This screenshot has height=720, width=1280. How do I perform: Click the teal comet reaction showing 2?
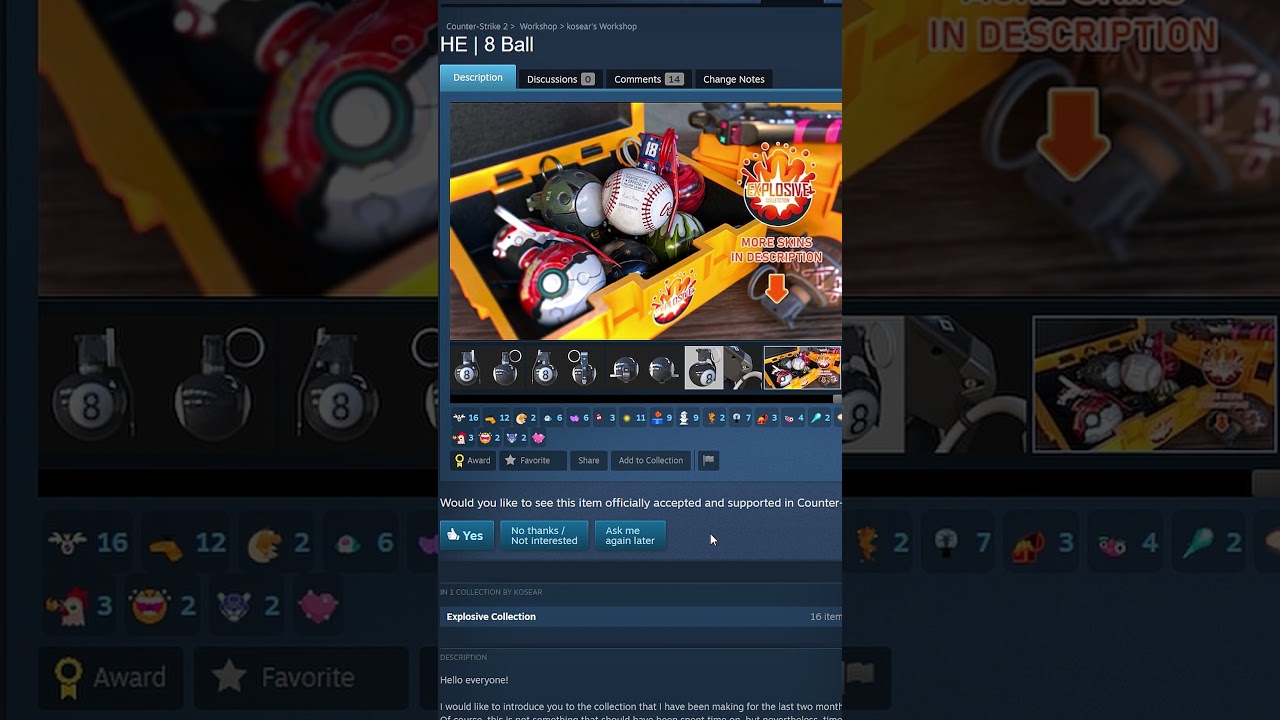820,418
